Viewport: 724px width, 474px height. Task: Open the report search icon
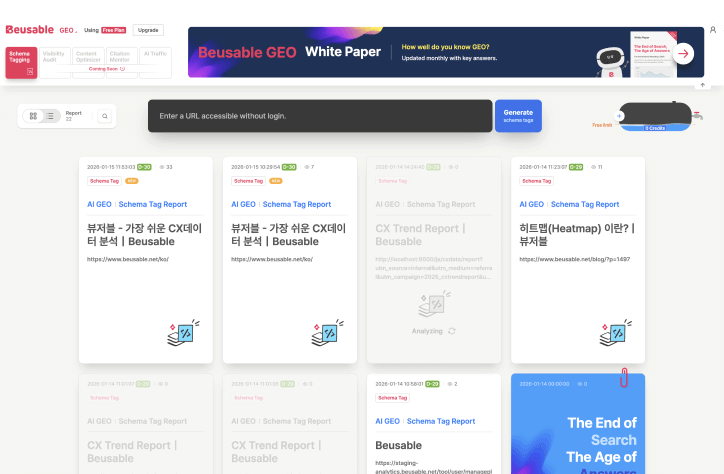click(x=104, y=116)
